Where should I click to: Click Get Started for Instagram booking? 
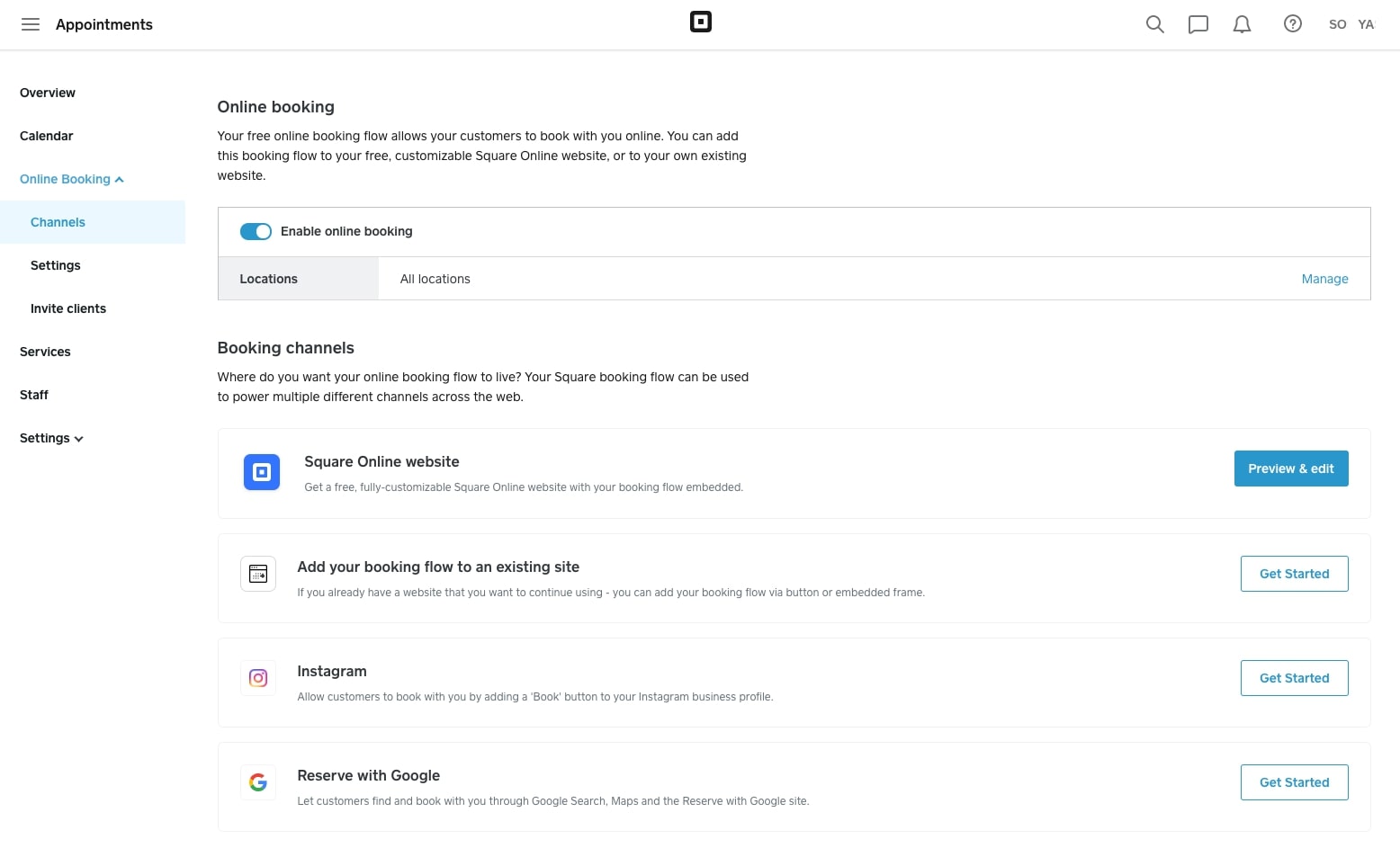pos(1294,677)
